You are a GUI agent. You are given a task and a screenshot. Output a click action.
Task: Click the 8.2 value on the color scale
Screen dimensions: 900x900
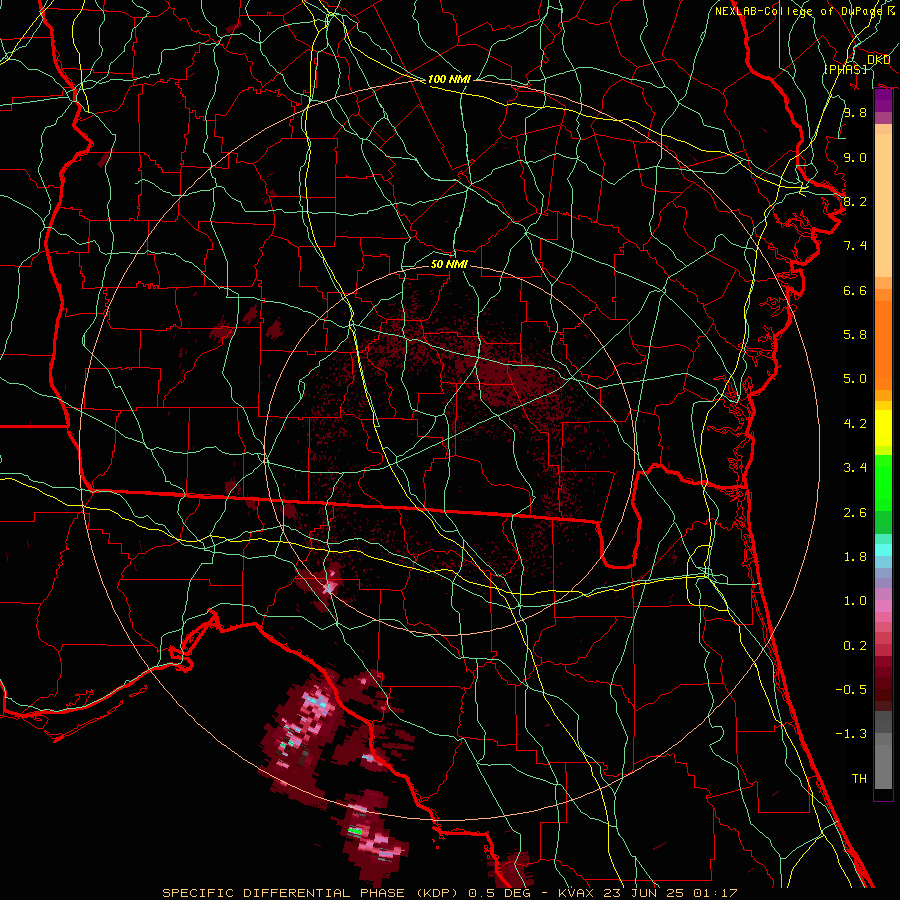[x=855, y=201]
